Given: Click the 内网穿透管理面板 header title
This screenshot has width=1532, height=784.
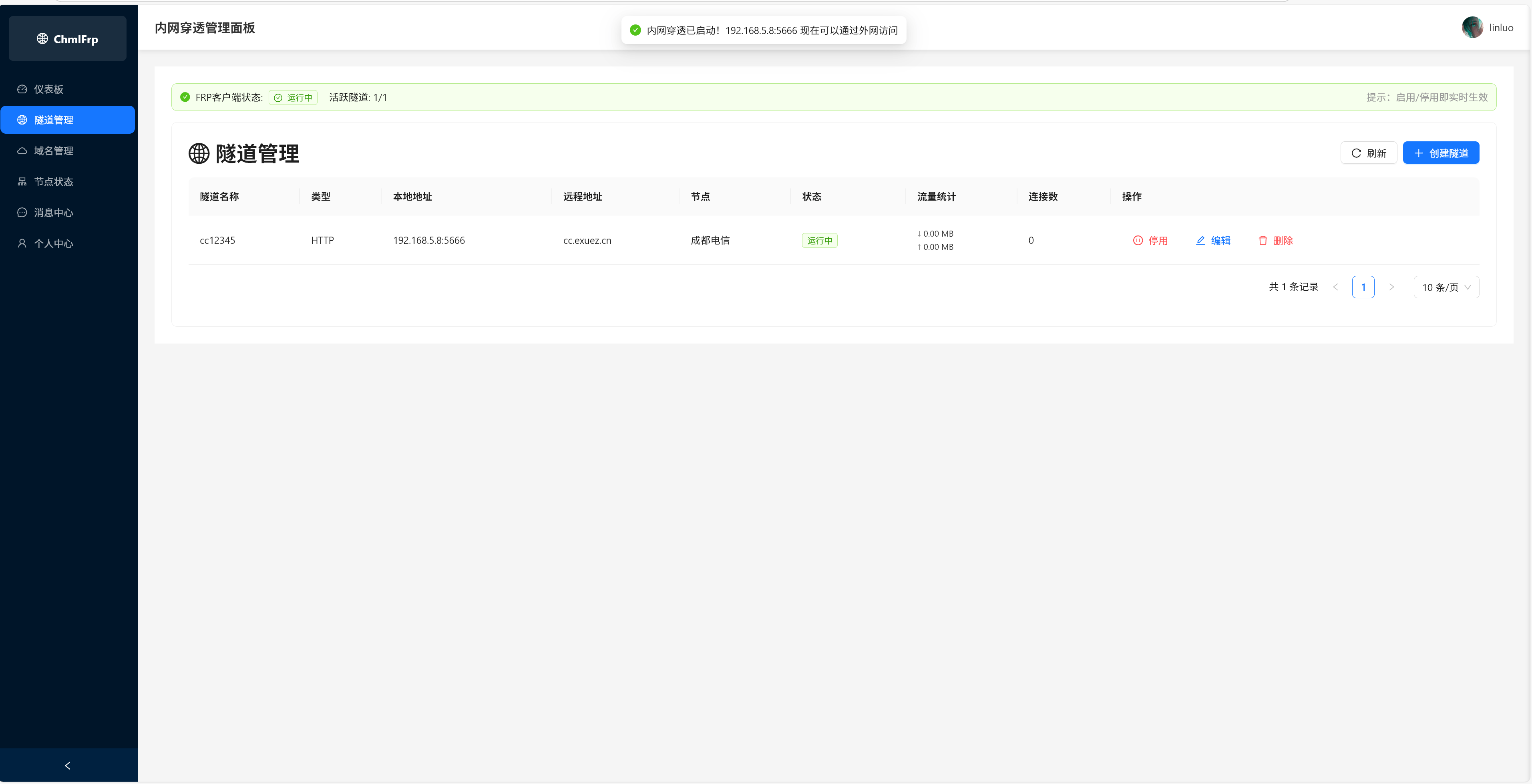Looking at the screenshot, I should (205, 27).
